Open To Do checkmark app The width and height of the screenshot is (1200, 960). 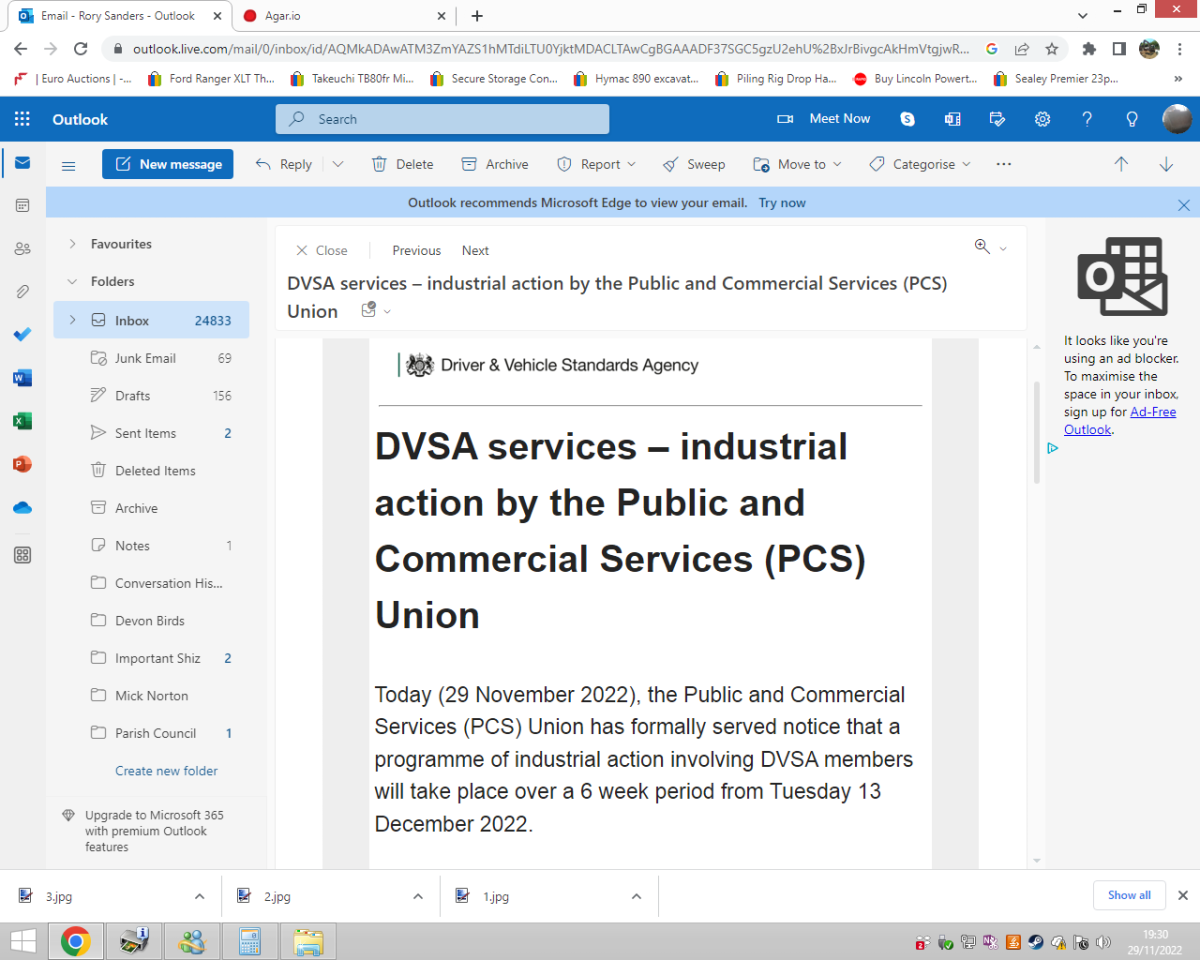(22, 335)
